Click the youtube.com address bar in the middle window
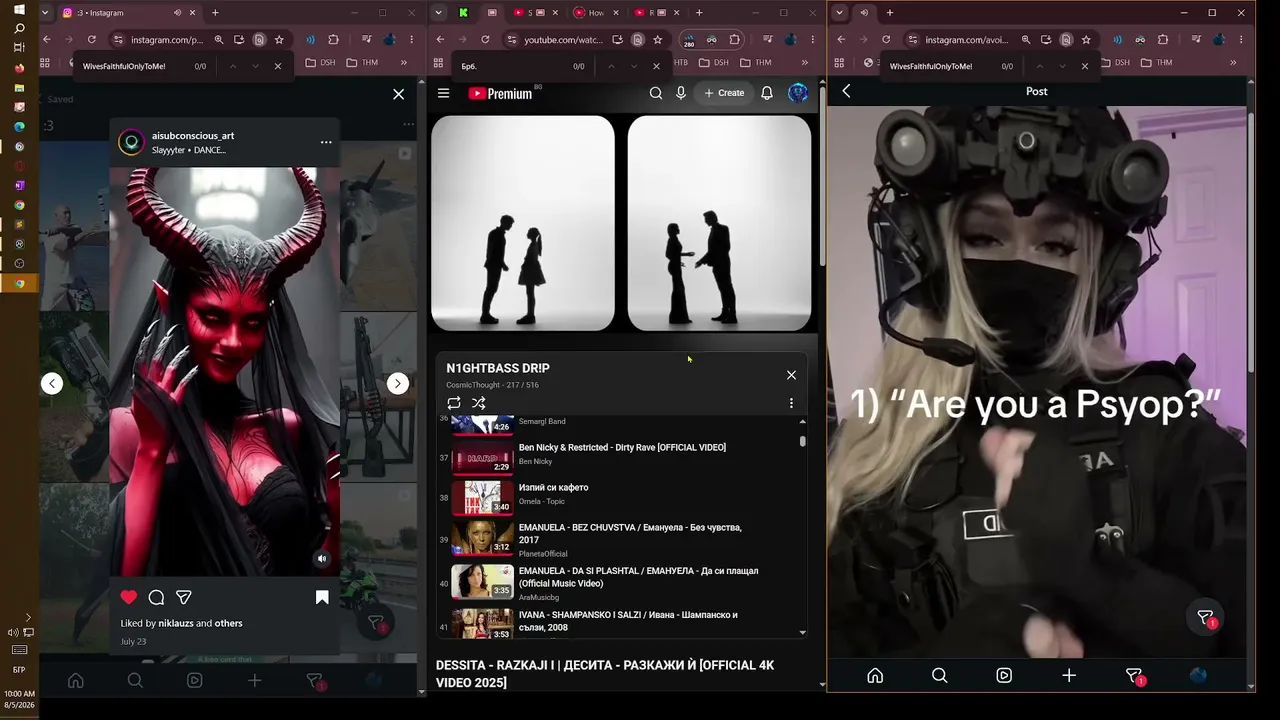 [x=566, y=40]
